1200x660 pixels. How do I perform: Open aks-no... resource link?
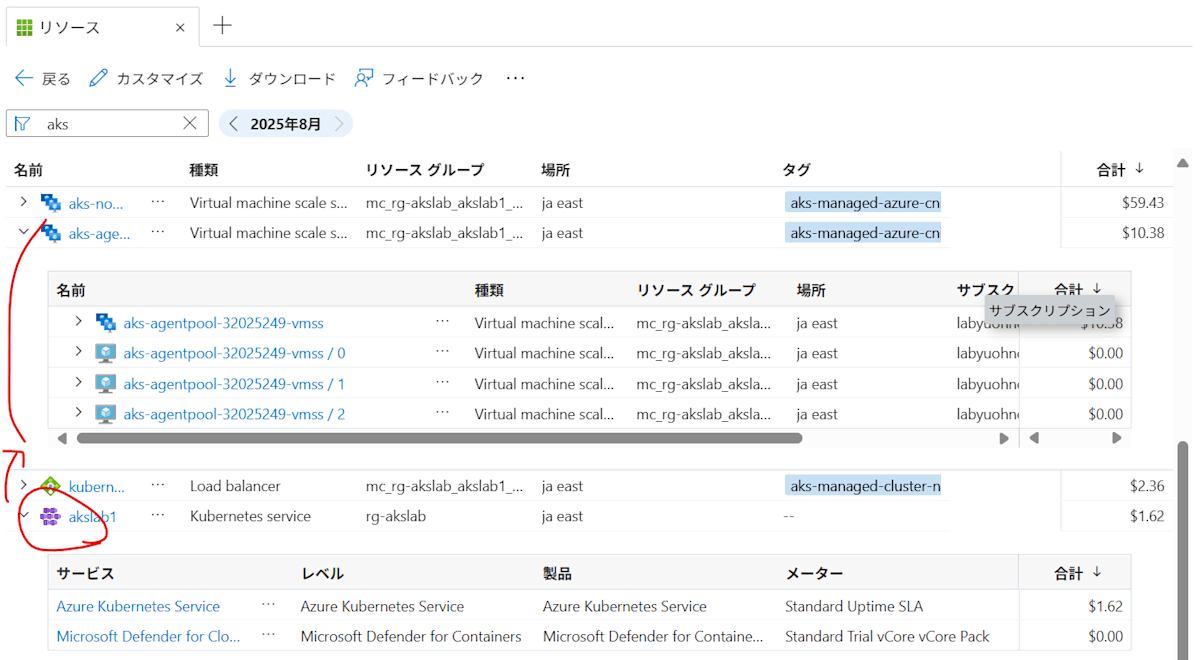(x=96, y=203)
